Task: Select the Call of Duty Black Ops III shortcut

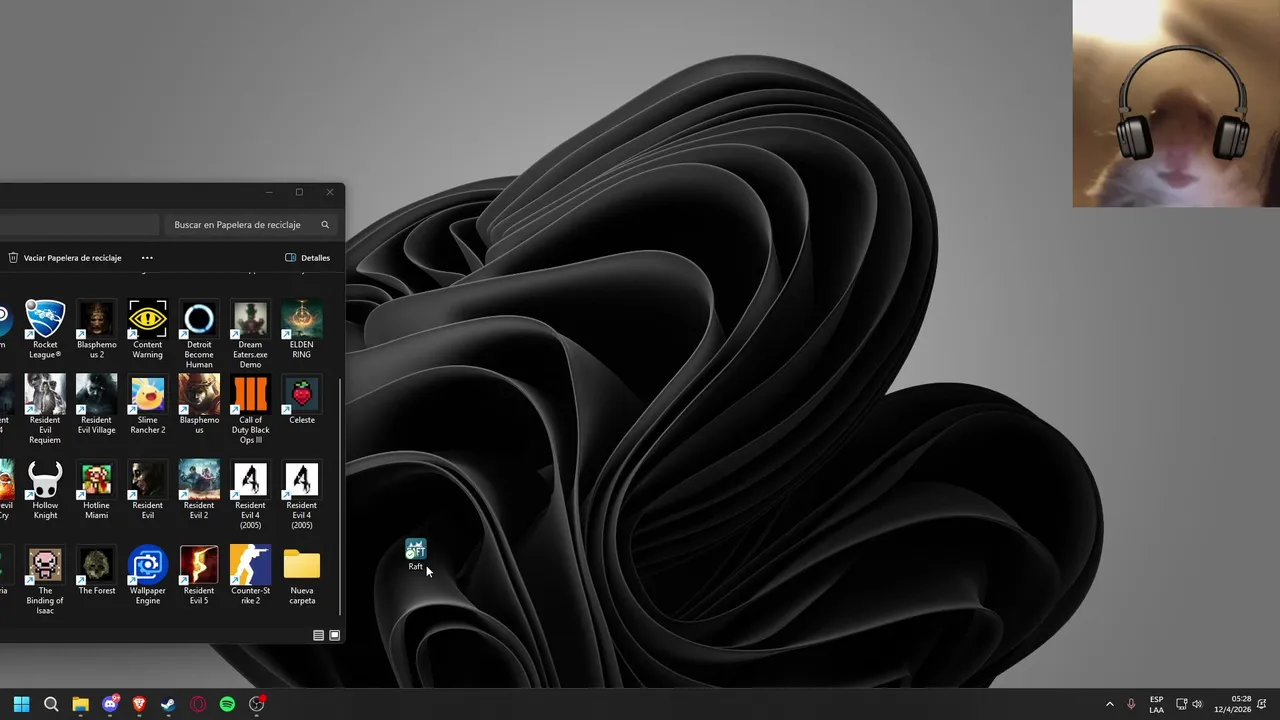Action: [250, 409]
